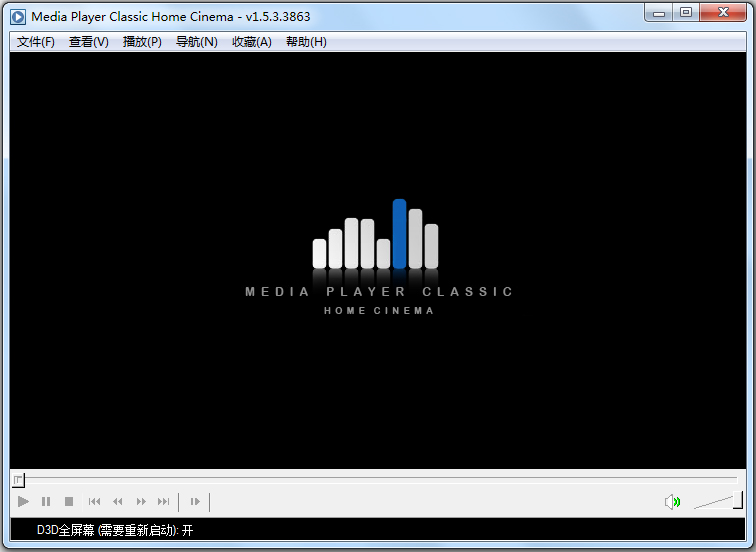Click the MPC app icon in title bar
756x552 pixels.
pos(17,16)
